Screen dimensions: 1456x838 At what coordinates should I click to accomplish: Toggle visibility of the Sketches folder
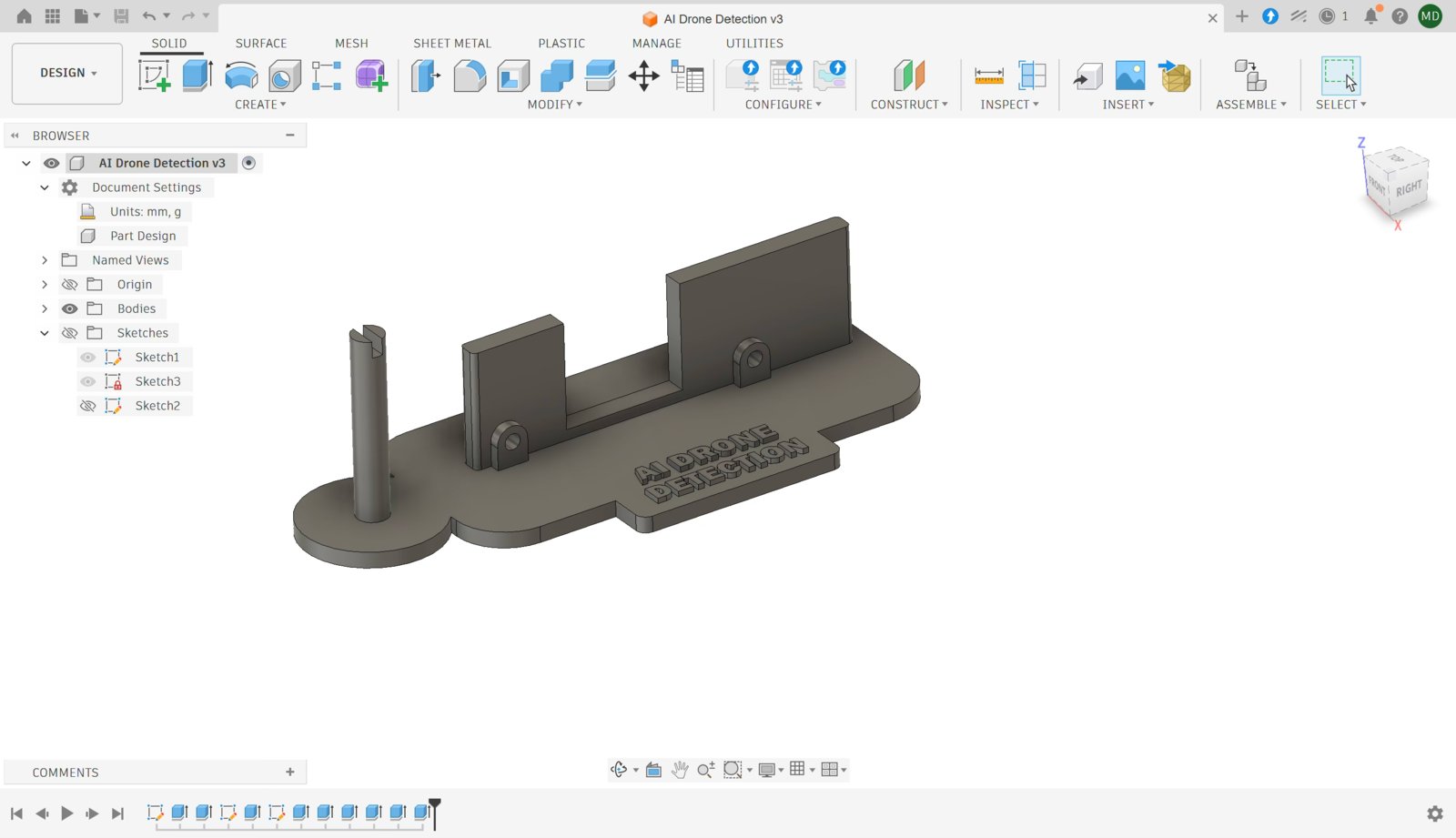(x=69, y=333)
